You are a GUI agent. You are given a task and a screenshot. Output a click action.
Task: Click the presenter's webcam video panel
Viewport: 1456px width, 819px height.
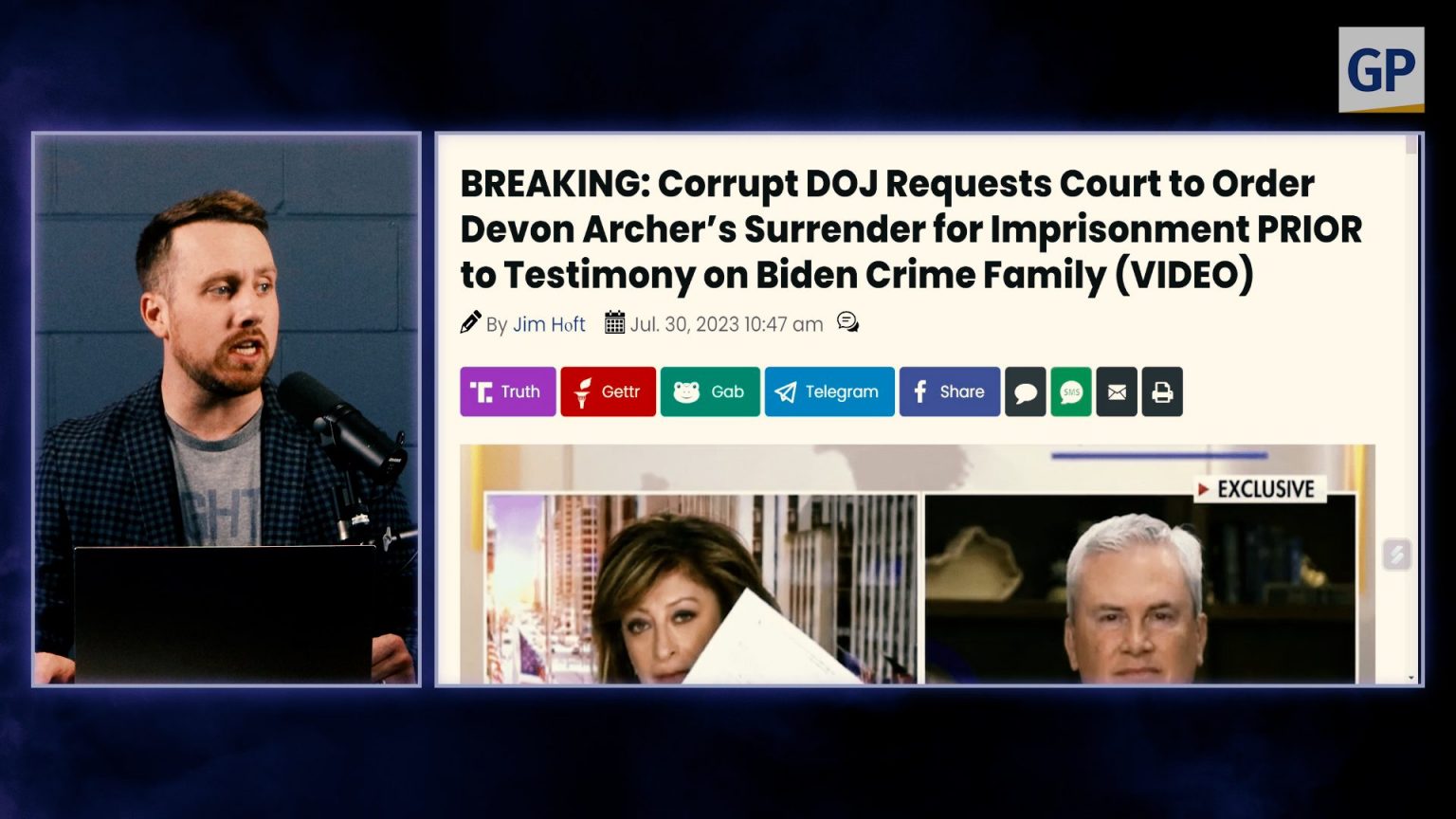point(227,409)
